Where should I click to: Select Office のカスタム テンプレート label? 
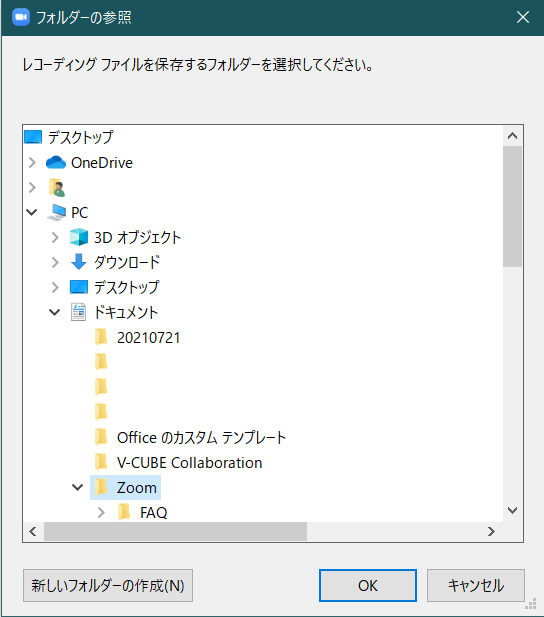coord(202,438)
